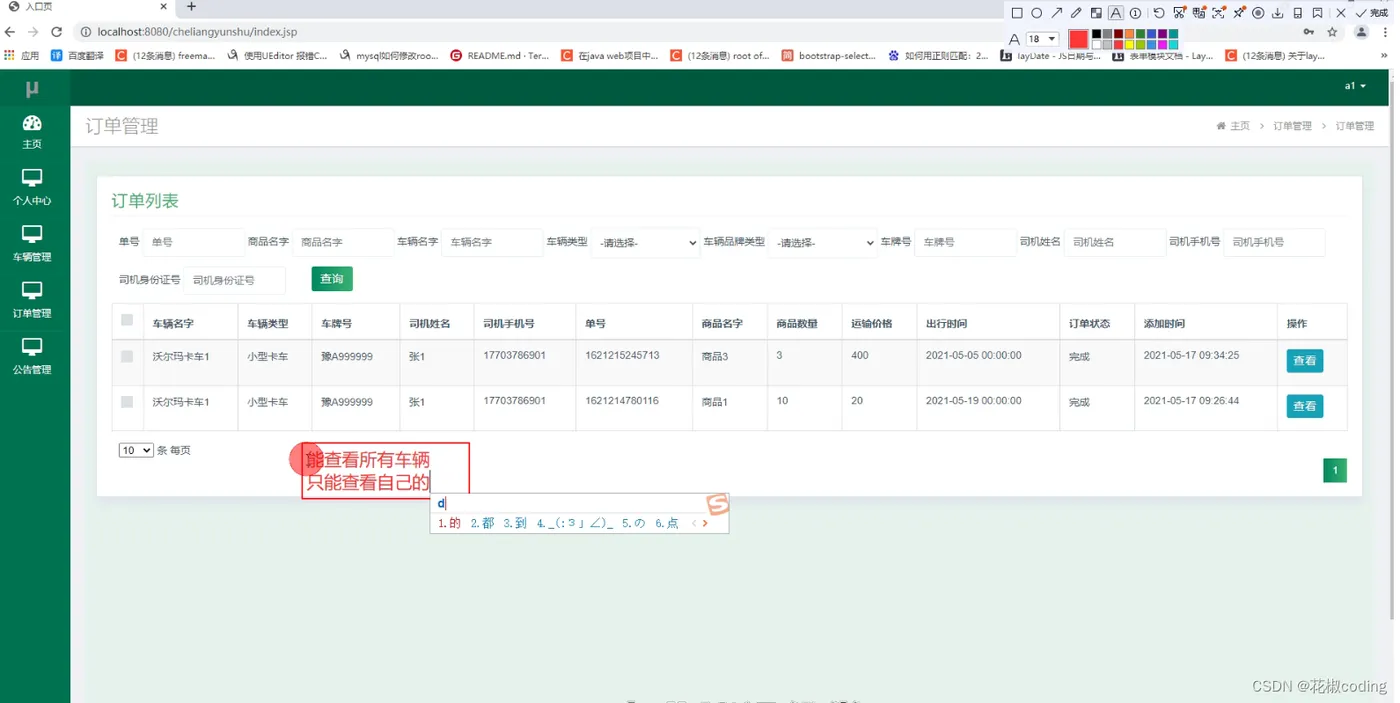The width and height of the screenshot is (1400, 703).
Task: Click the μ logo in header
Action: click(32, 88)
